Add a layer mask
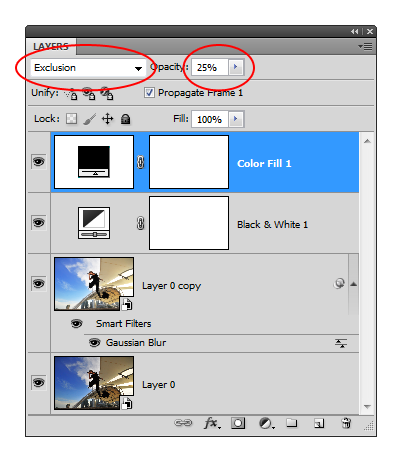 point(238,423)
